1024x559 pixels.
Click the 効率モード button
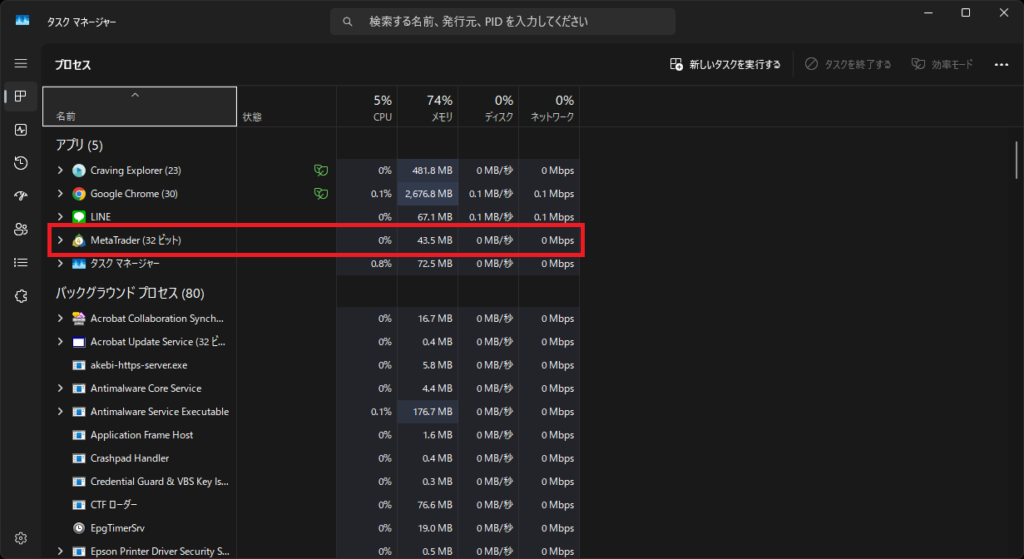(x=942, y=64)
